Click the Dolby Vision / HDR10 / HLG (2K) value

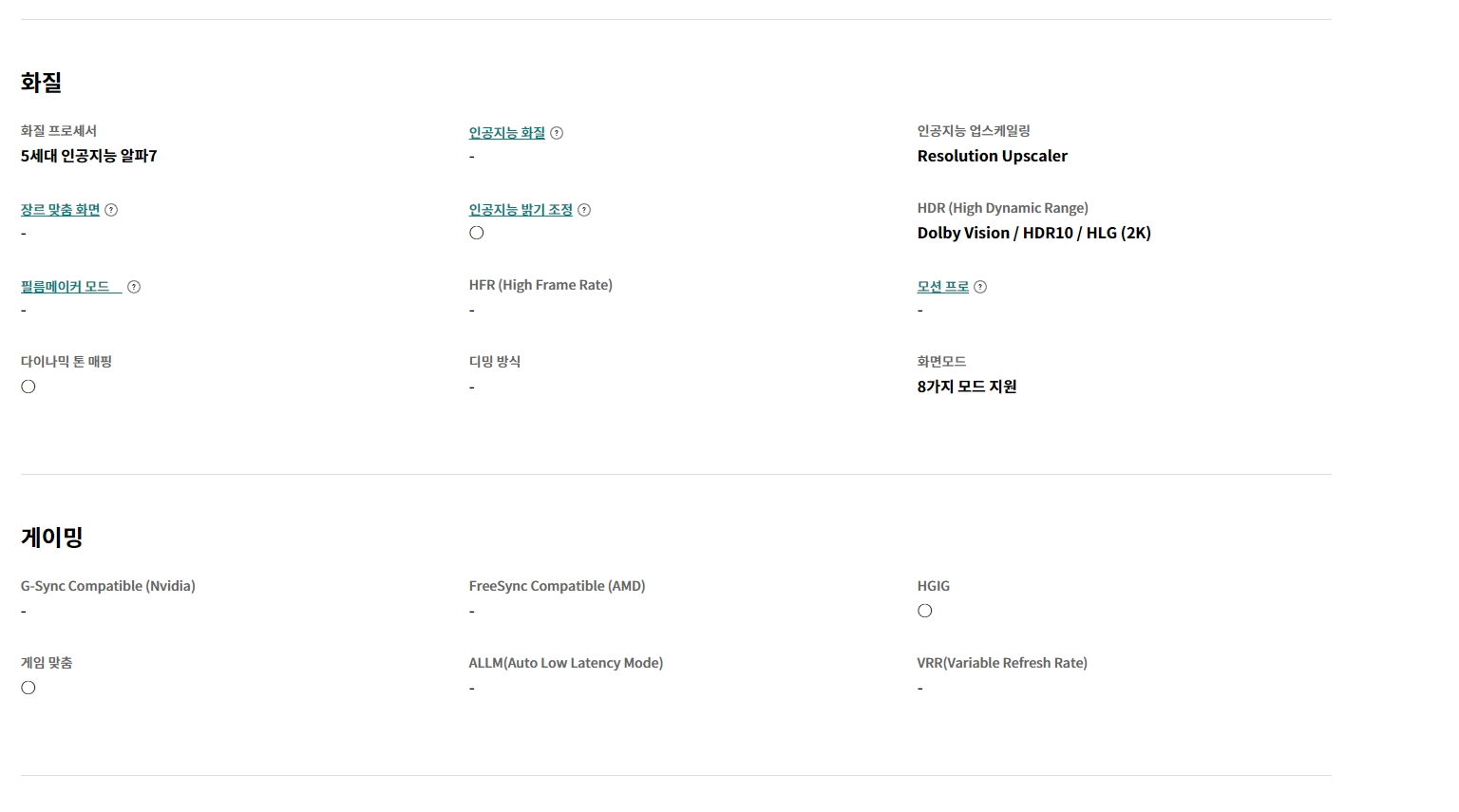click(1033, 233)
